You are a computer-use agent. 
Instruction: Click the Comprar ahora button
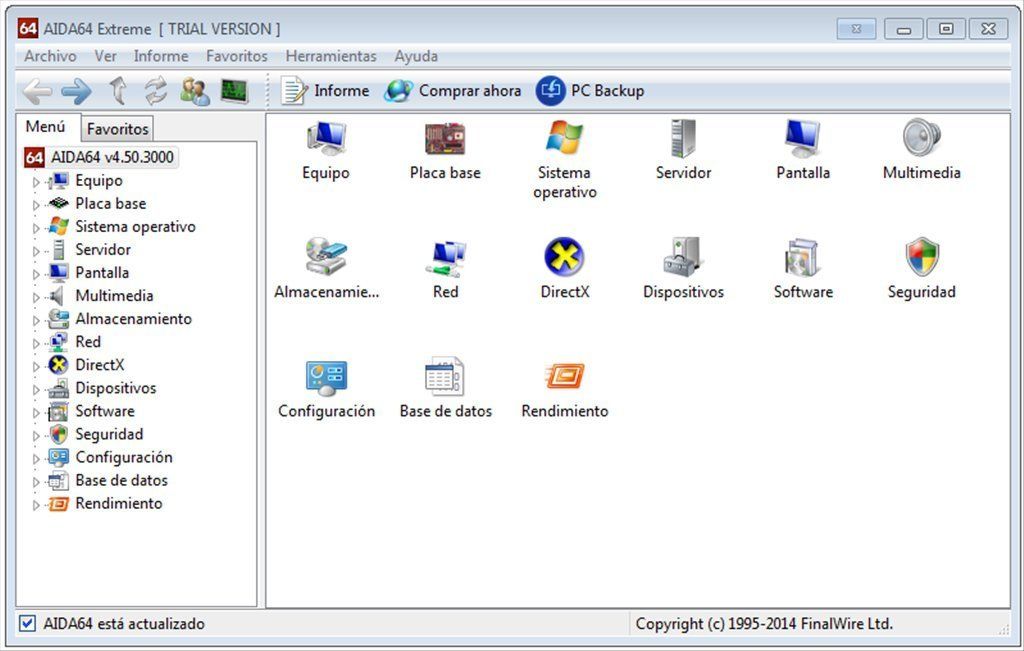click(x=453, y=91)
